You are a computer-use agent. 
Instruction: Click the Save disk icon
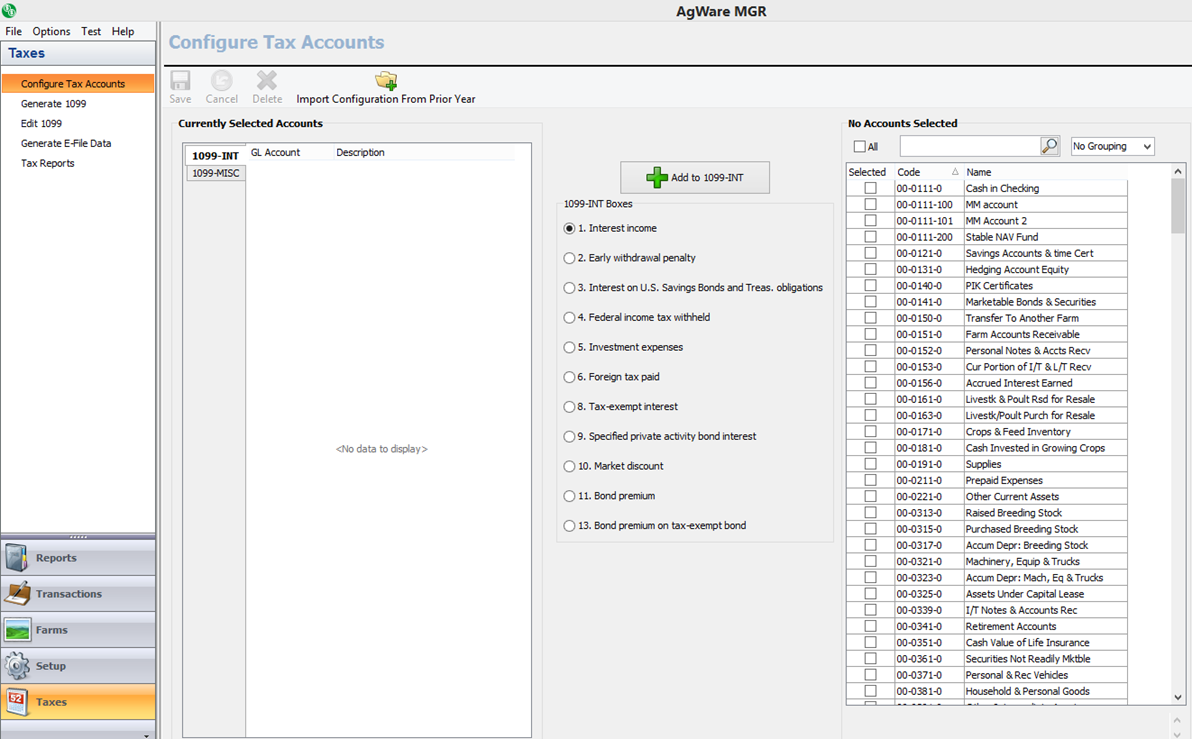180,81
